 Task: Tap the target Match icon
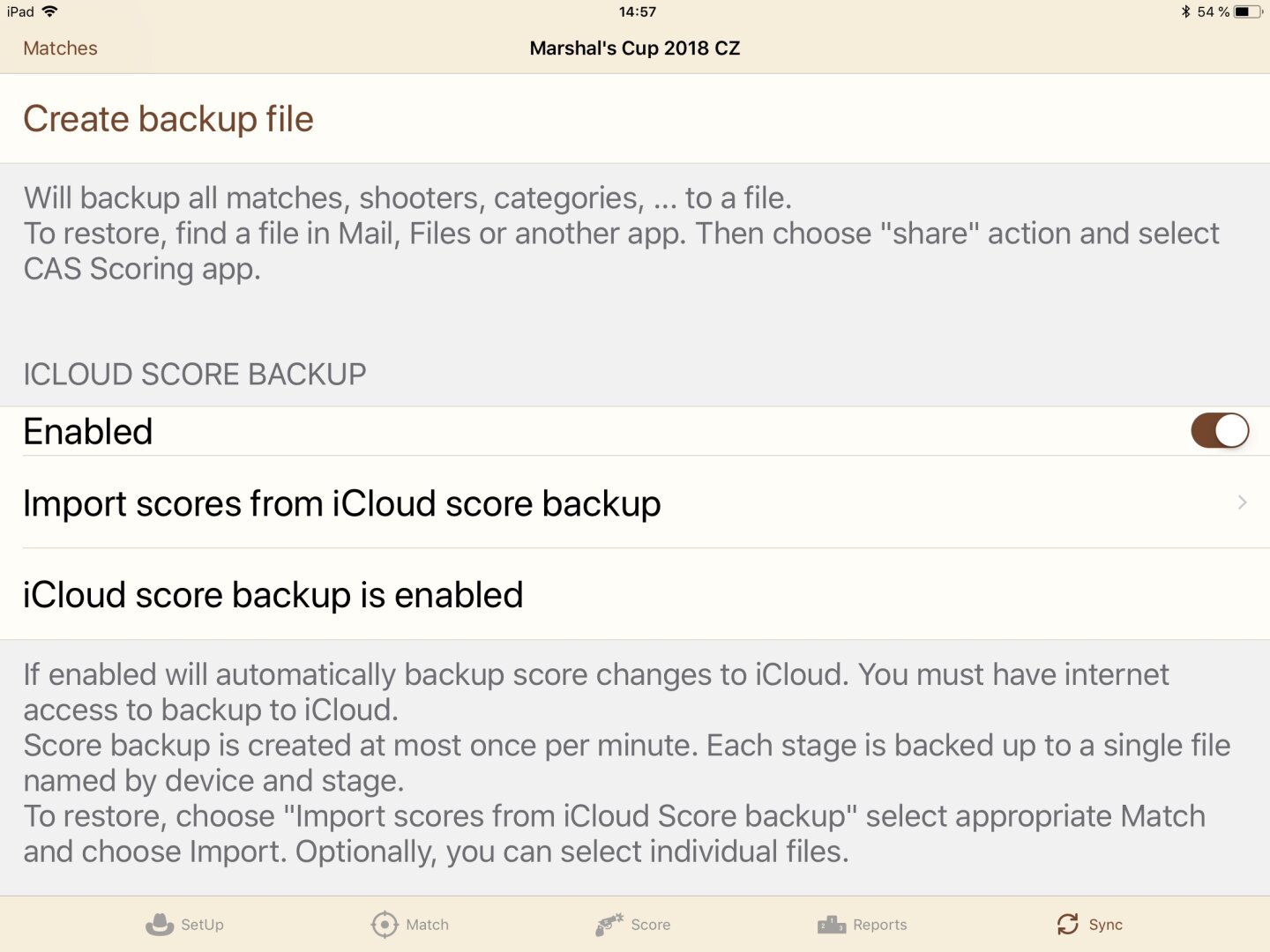tap(385, 924)
